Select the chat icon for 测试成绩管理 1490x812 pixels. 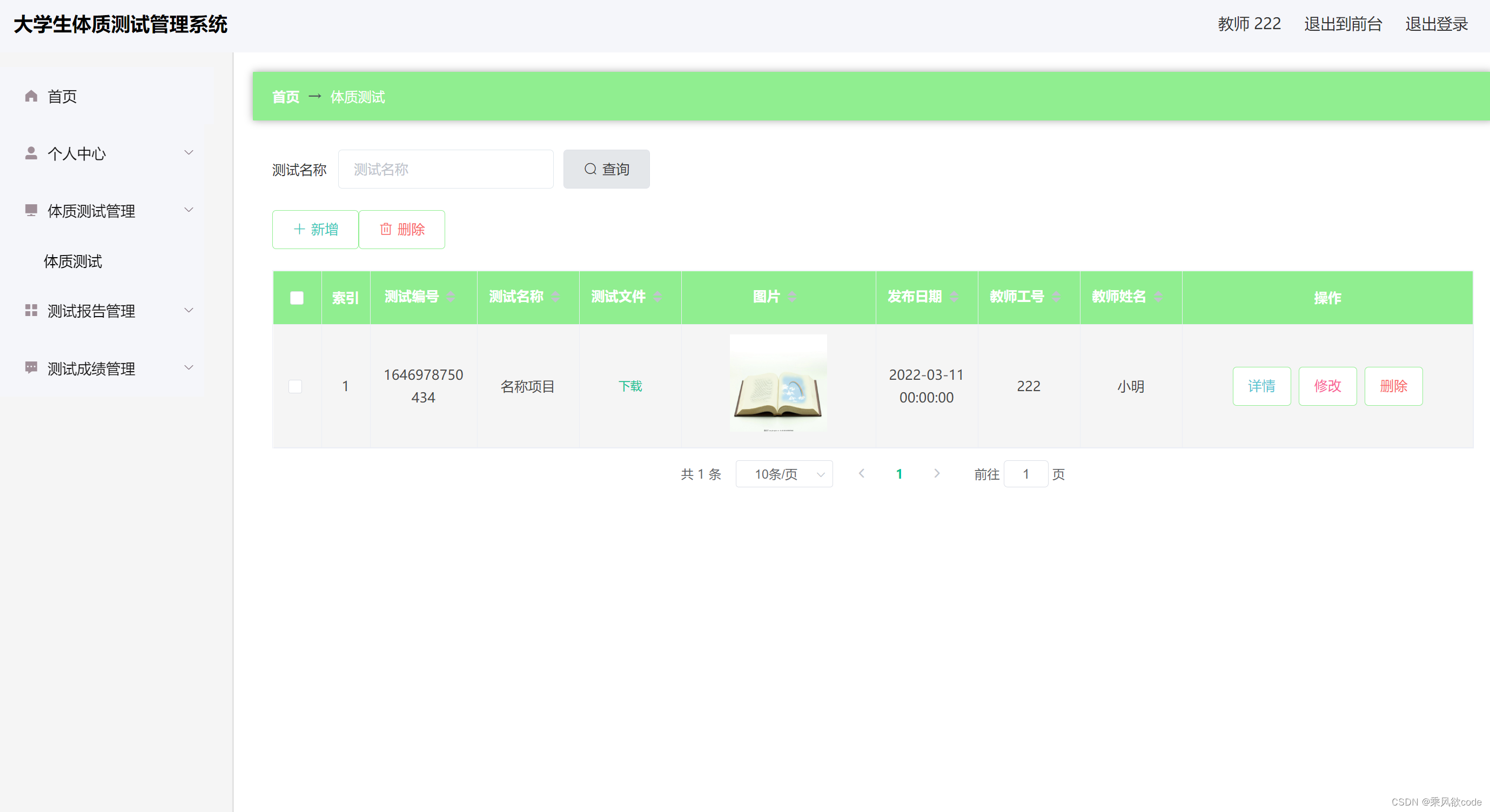click(31, 368)
